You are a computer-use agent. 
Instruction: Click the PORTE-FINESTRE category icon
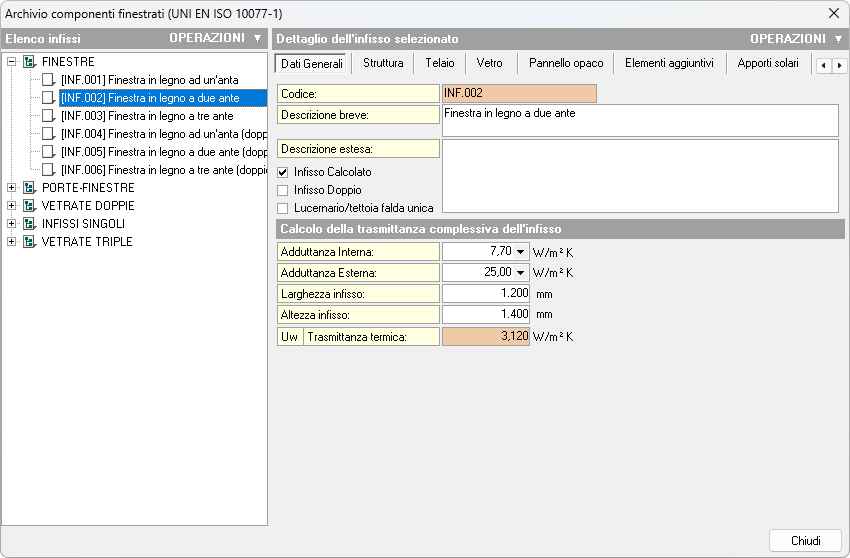(x=29, y=188)
